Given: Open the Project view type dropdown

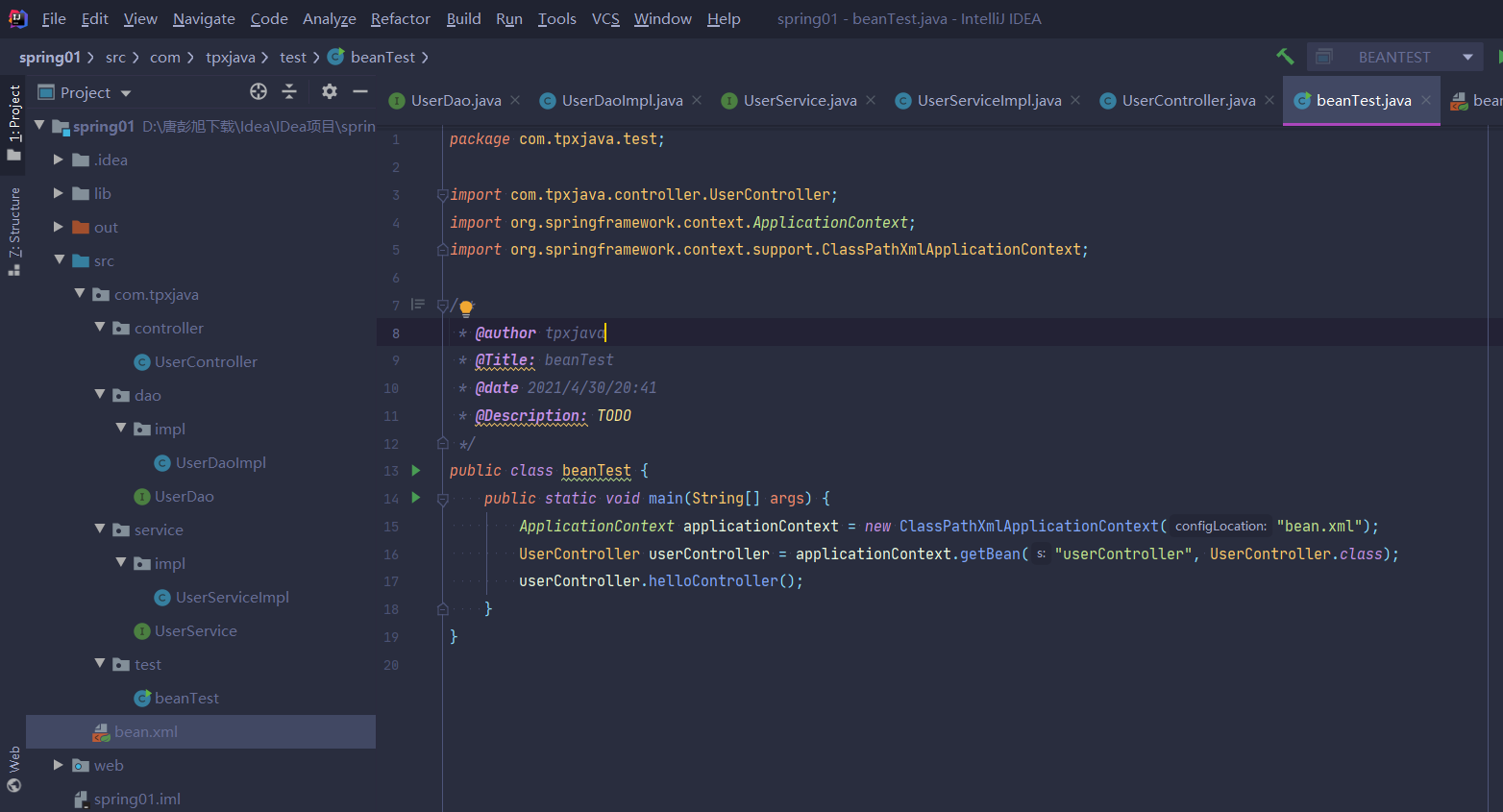Looking at the screenshot, I should coord(126,93).
